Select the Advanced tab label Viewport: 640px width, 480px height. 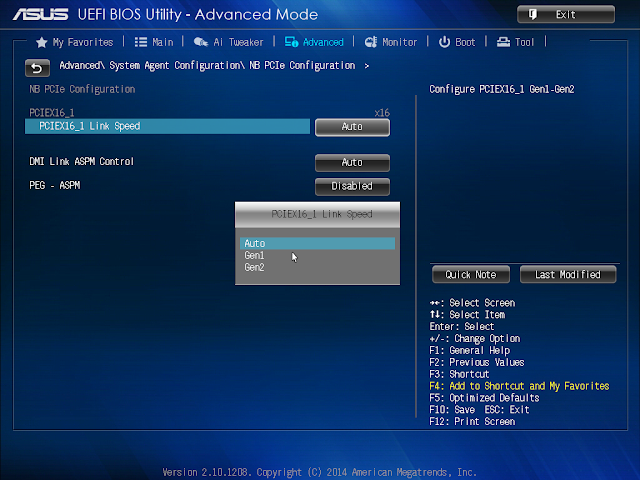coord(323,42)
